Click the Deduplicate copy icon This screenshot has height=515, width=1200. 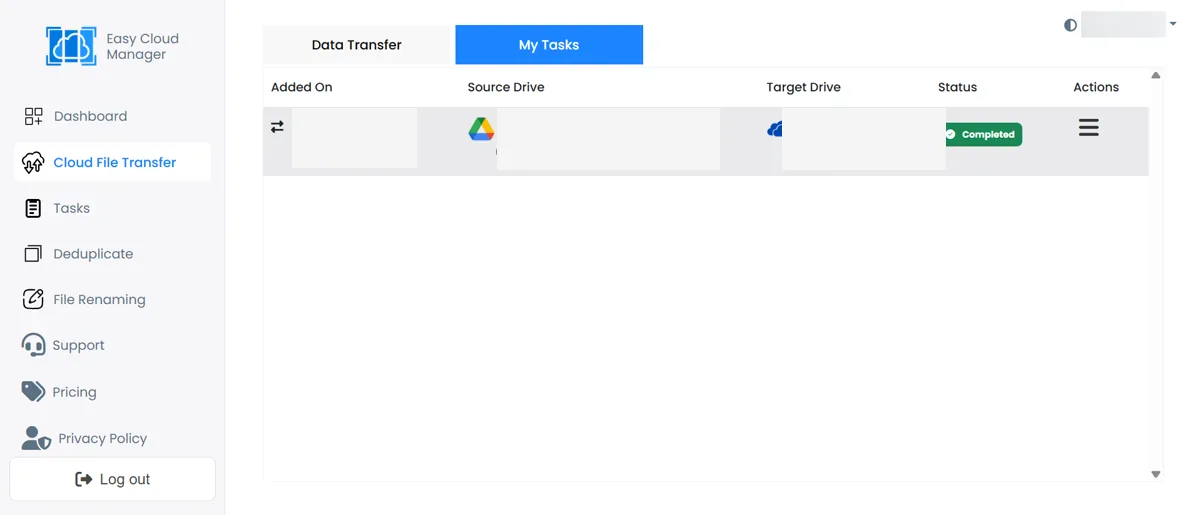[x=33, y=254]
